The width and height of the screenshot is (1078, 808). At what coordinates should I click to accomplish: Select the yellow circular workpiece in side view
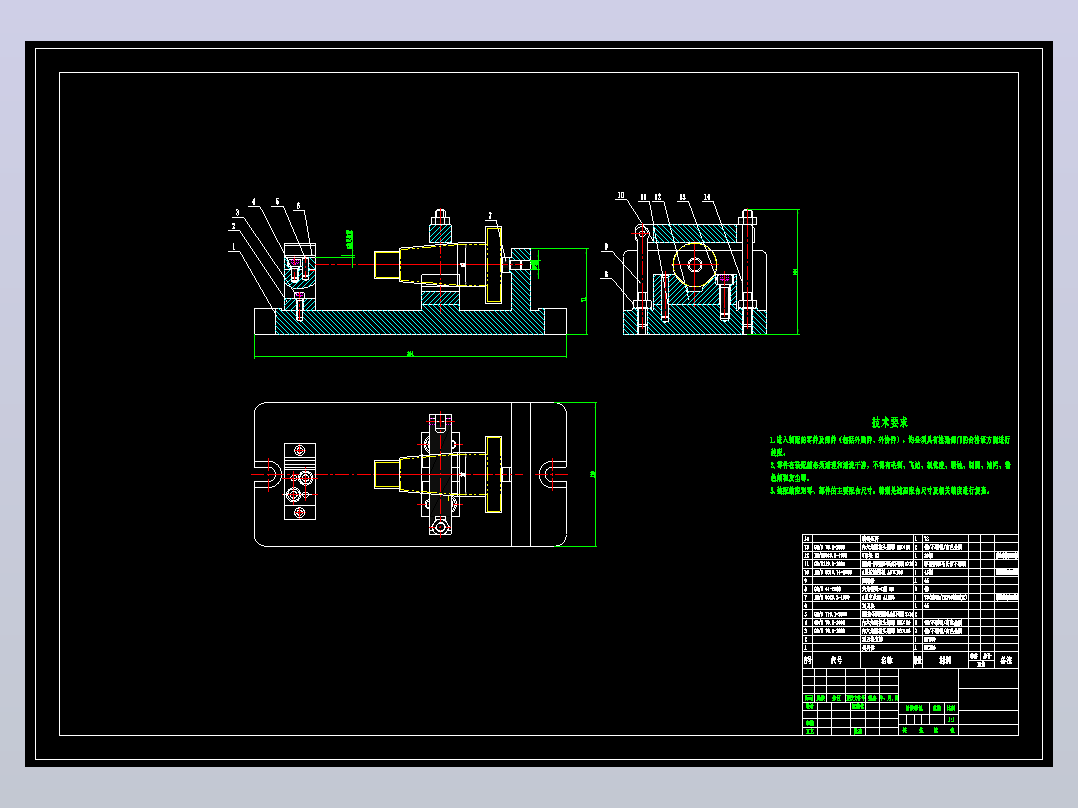pos(694,264)
